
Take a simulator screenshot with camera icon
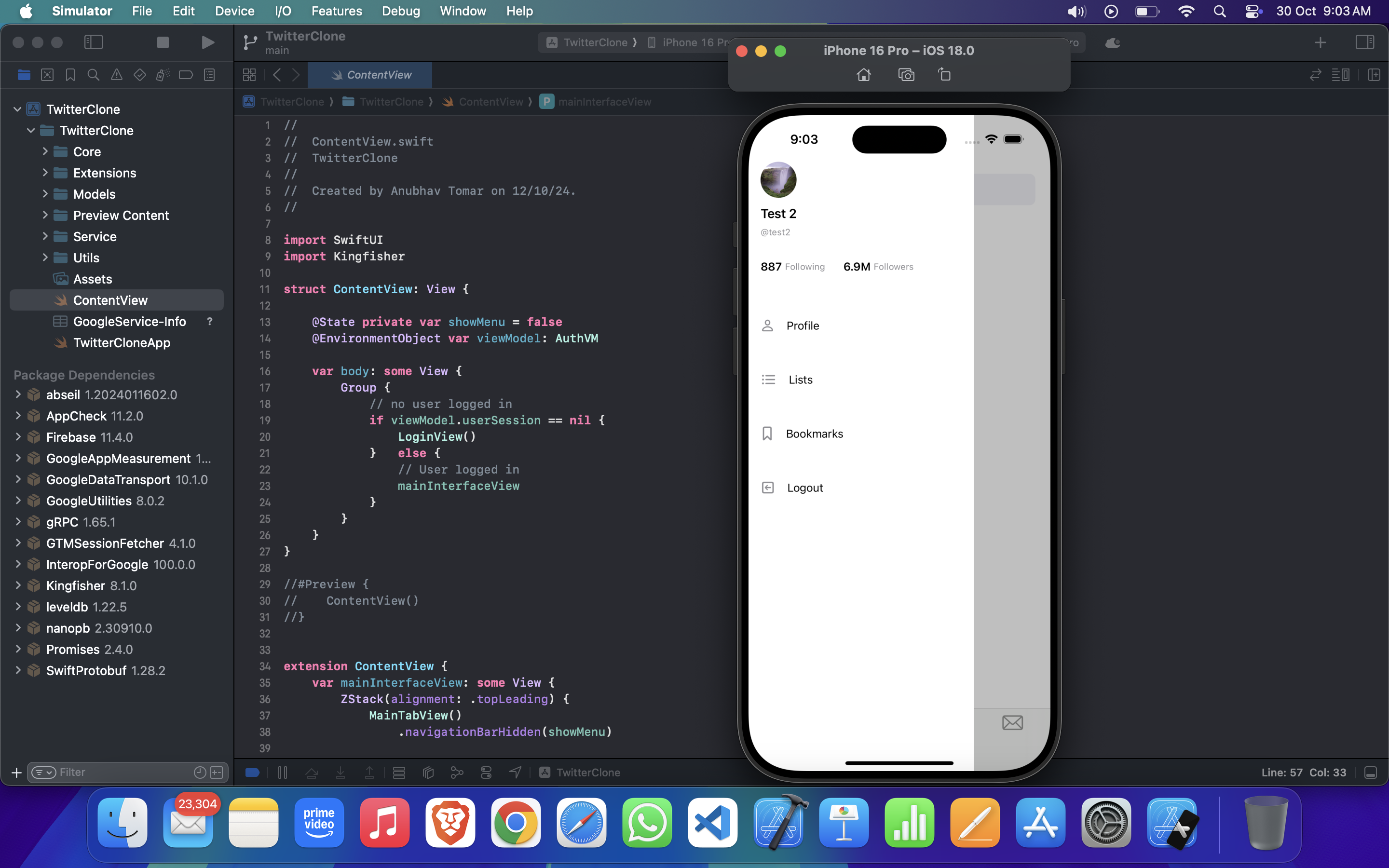click(x=906, y=75)
